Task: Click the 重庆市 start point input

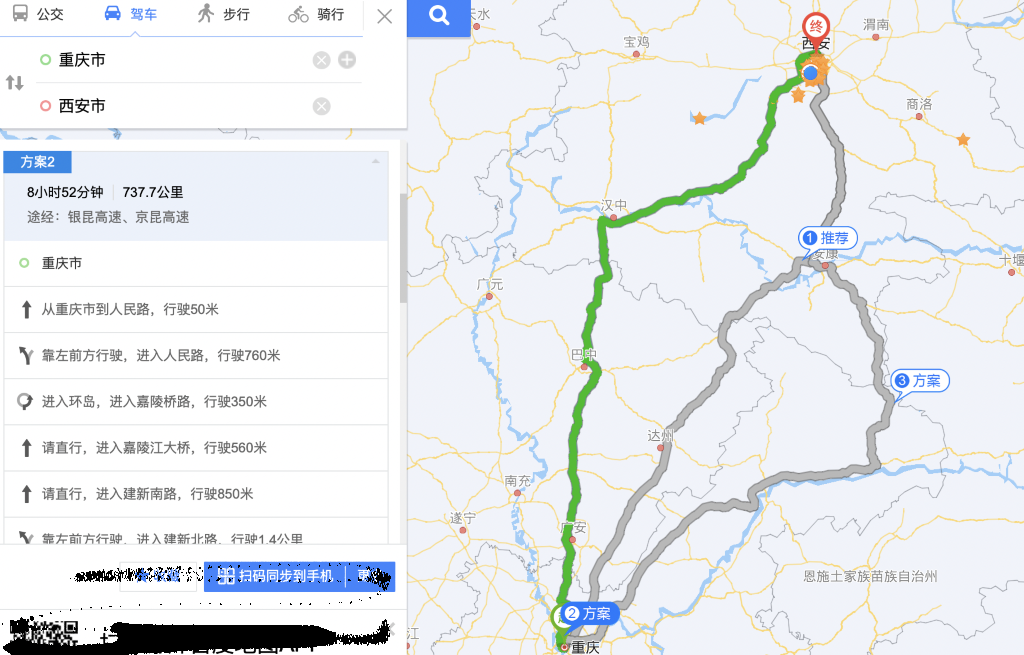Action: tap(176, 60)
